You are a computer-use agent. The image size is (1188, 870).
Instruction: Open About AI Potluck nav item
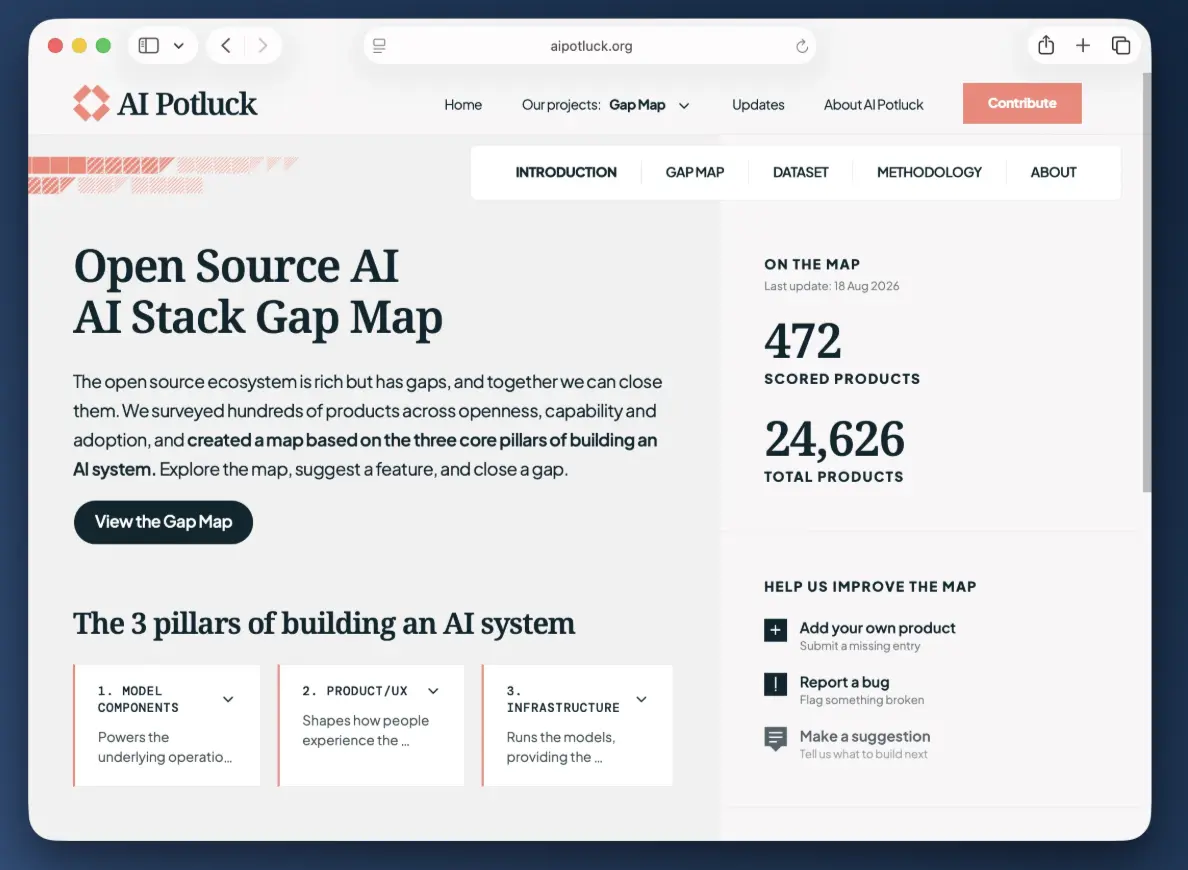pyautogui.click(x=874, y=105)
